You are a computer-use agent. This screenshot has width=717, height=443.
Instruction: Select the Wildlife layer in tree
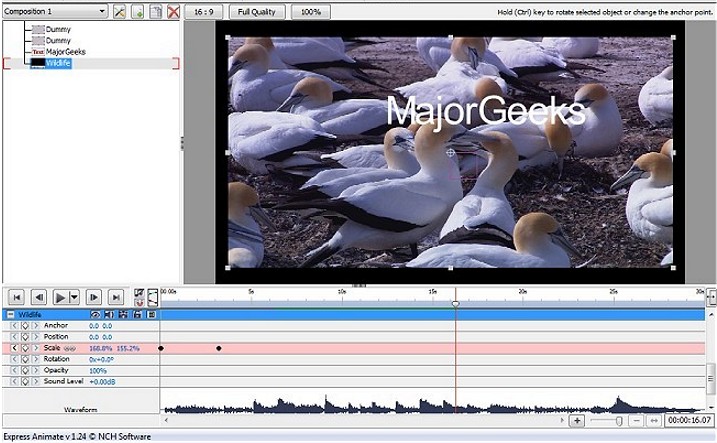point(58,63)
